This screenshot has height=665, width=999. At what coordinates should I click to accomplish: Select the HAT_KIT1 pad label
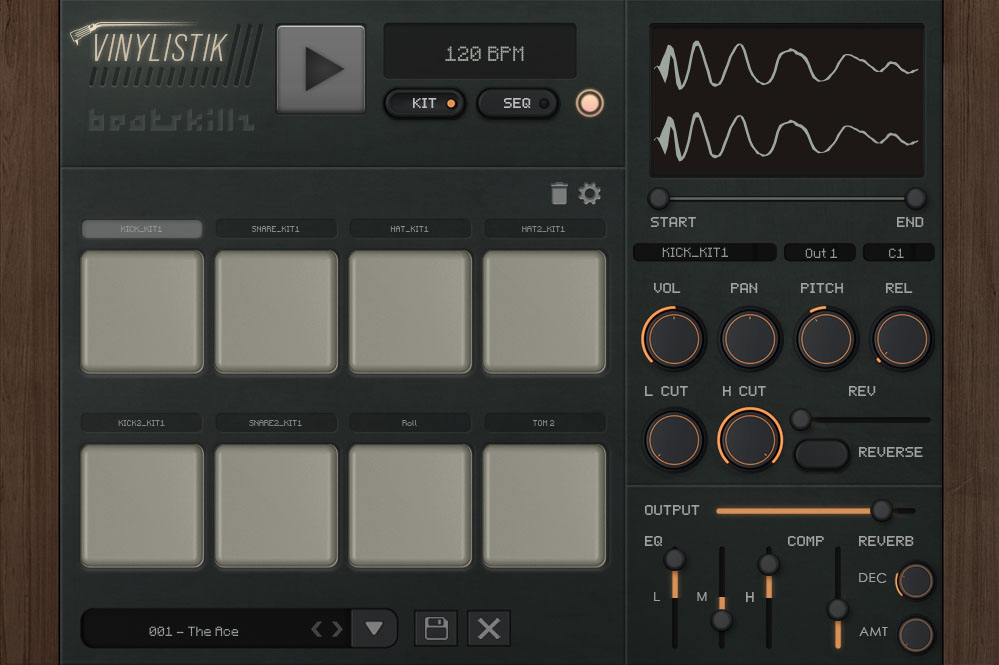[x=410, y=229]
